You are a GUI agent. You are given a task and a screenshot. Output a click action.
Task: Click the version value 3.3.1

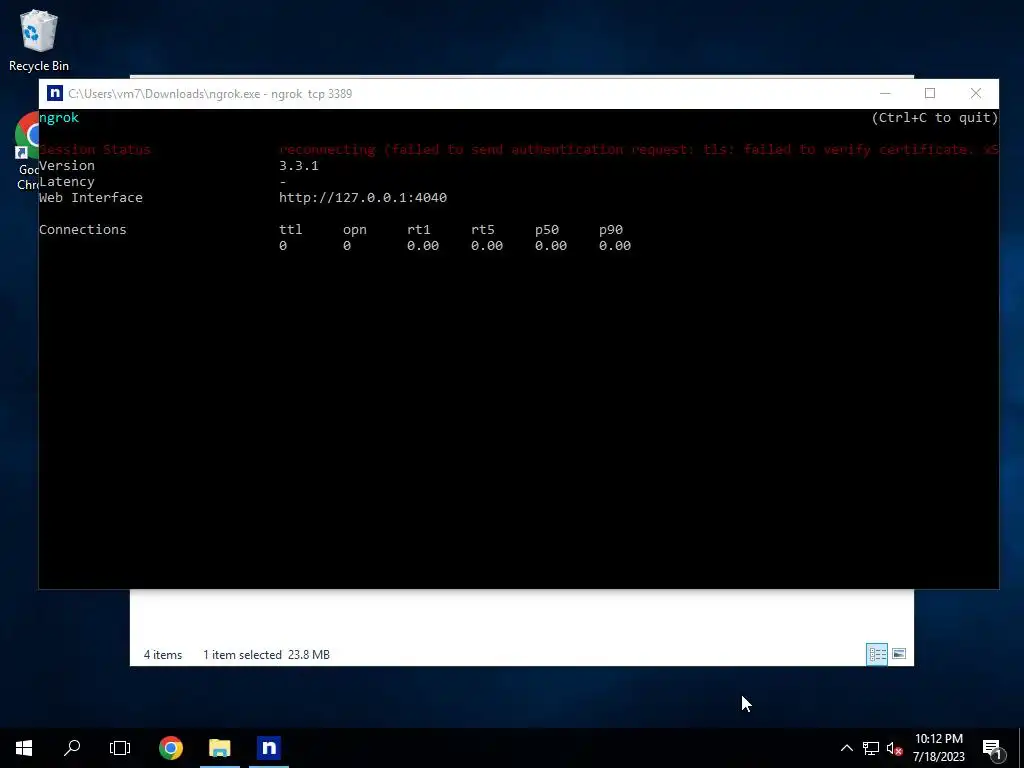click(x=298, y=165)
